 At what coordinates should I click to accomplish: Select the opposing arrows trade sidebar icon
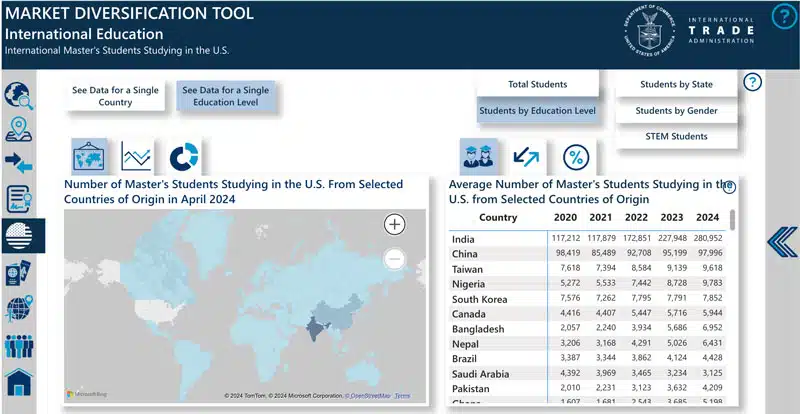[19, 162]
